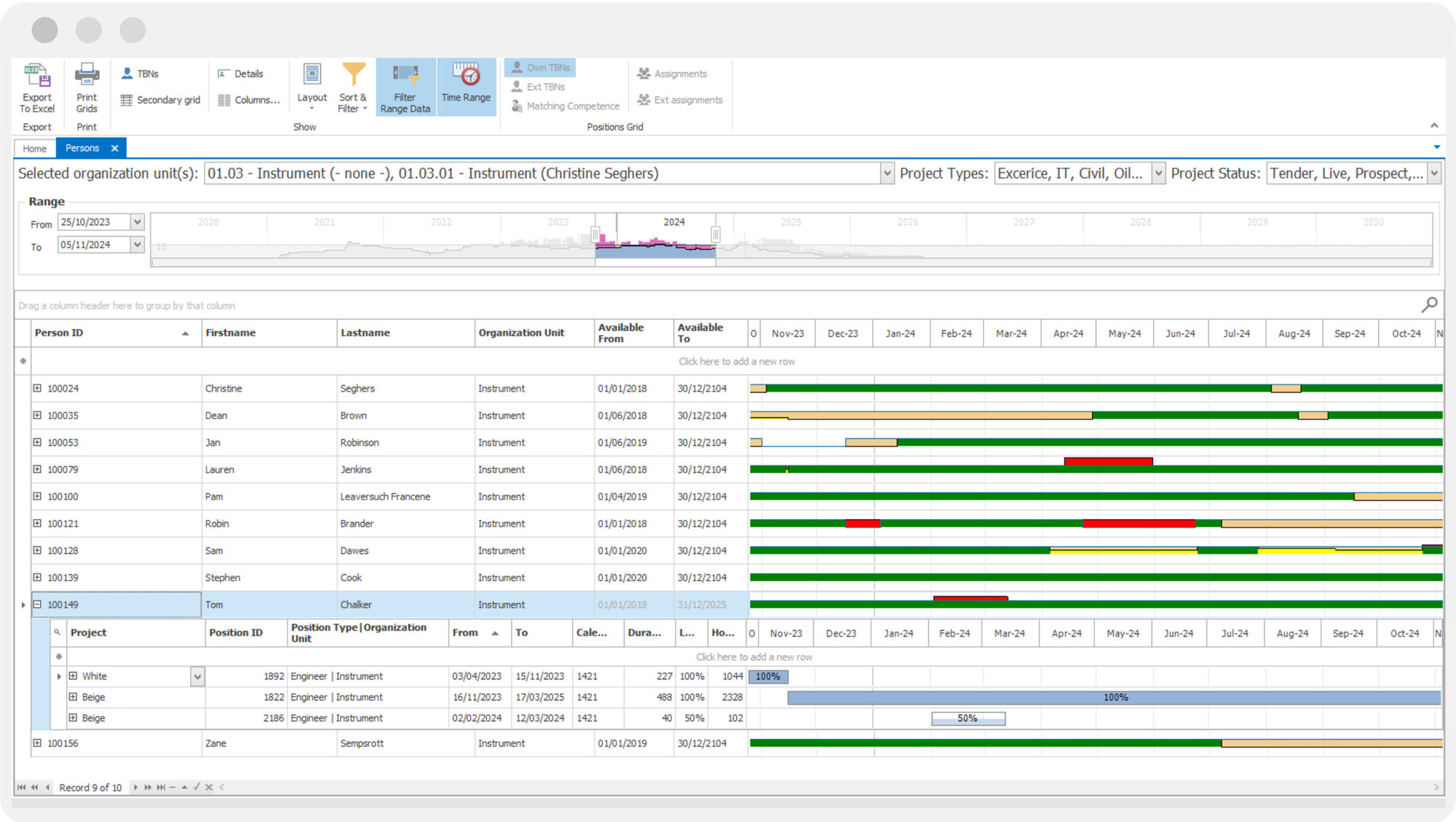
Task: Click the sub-grid search magnifier icon
Action: [58, 633]
